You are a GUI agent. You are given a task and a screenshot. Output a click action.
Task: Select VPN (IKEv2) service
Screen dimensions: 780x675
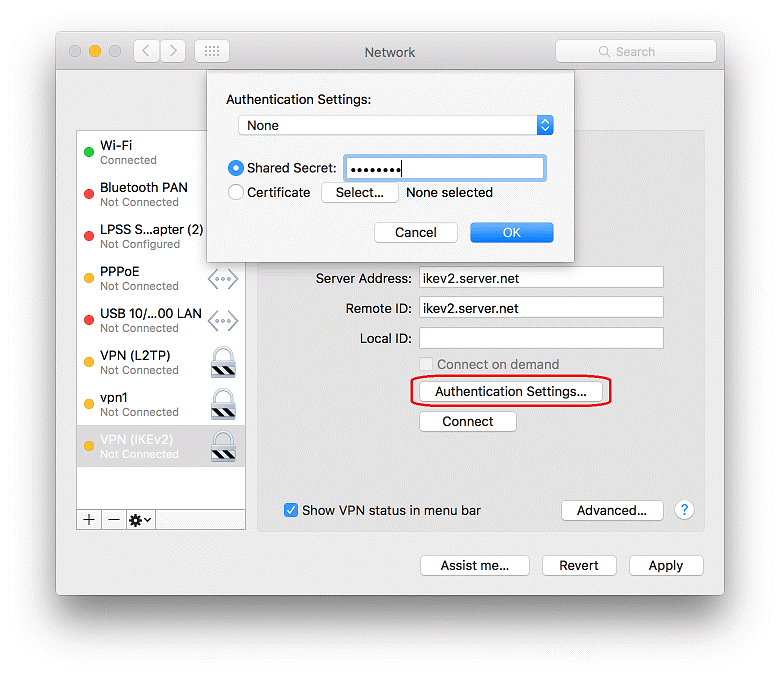coord(161,446)
